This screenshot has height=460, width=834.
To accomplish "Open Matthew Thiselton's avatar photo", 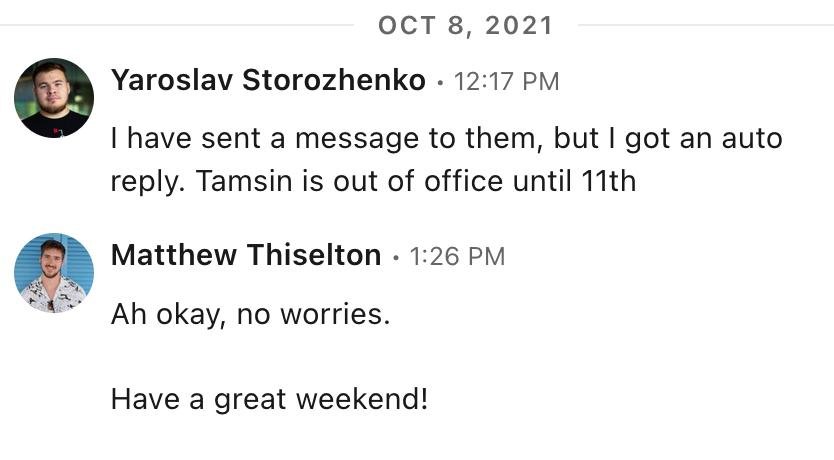I will click(x=54, y=273).
